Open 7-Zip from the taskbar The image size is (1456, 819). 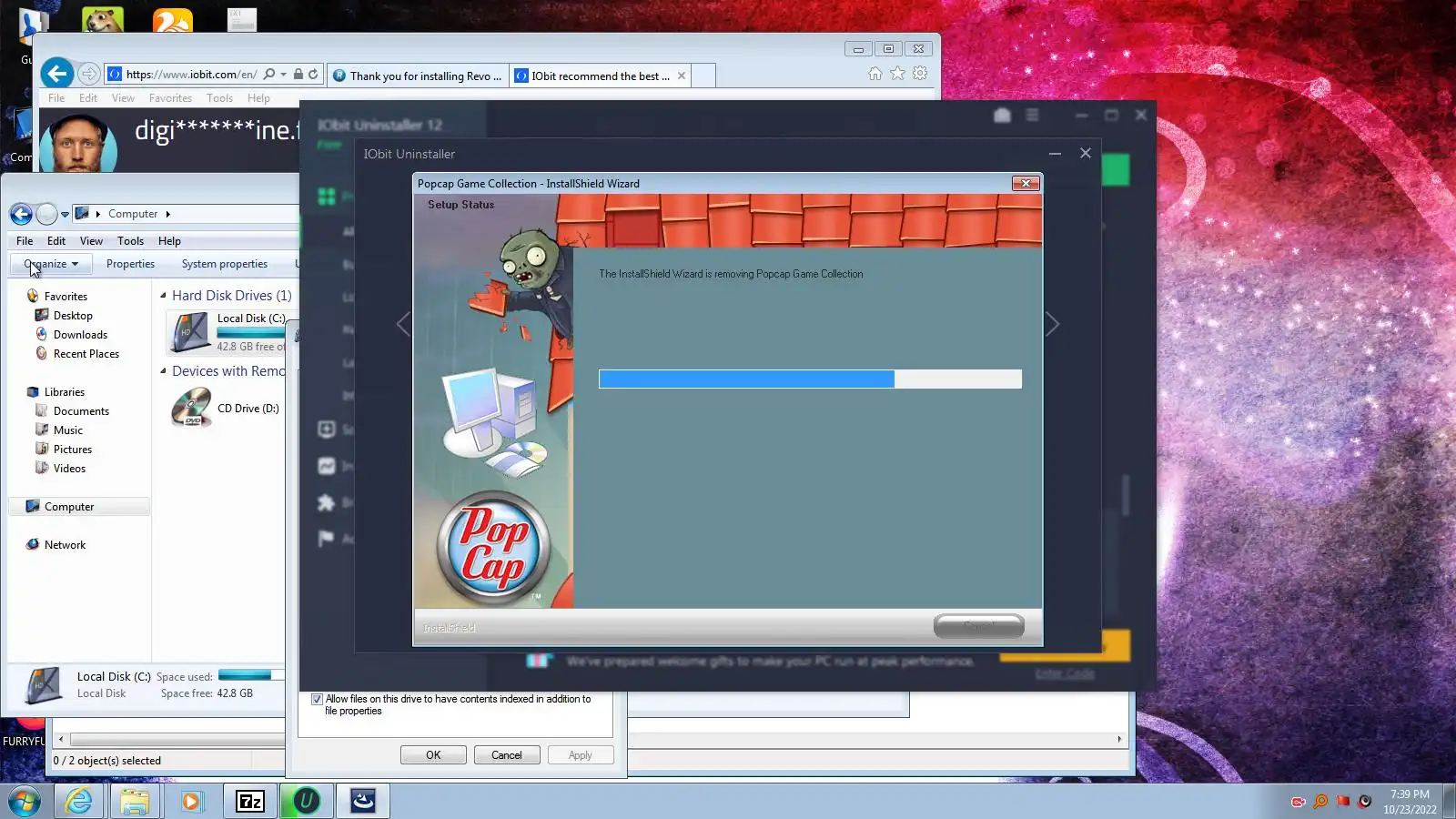click(x=249, y=801)
